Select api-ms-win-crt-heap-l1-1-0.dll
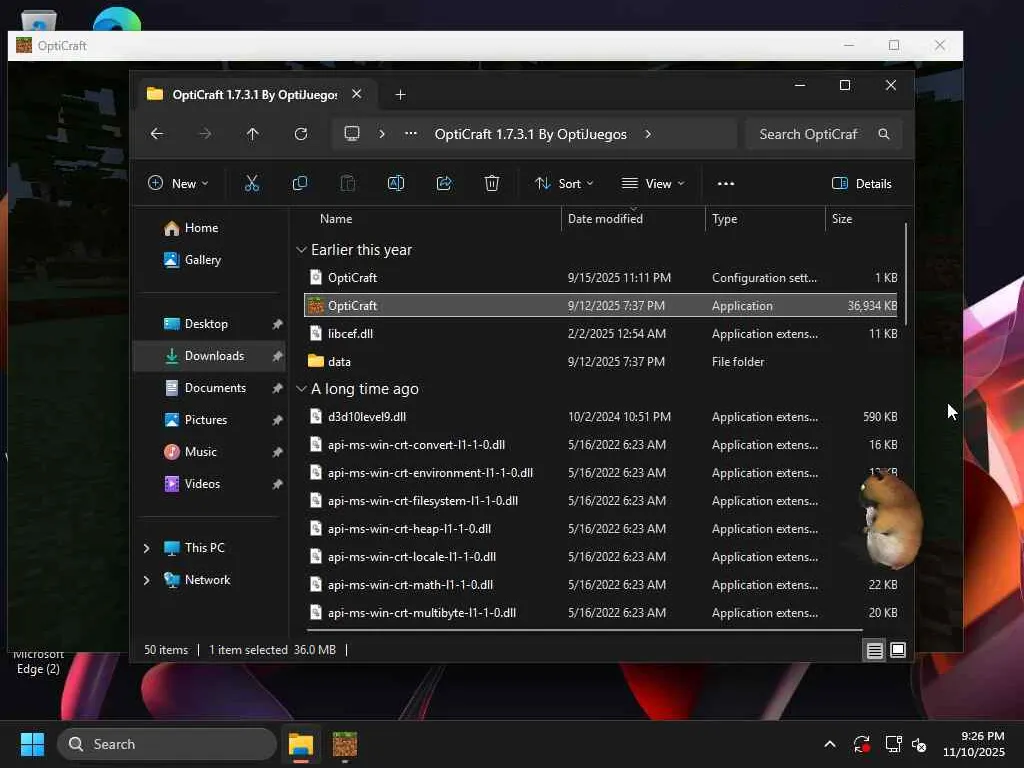The width and height of the screenshot is (1024, 768). pyautogui.click(x=601, y=529)
